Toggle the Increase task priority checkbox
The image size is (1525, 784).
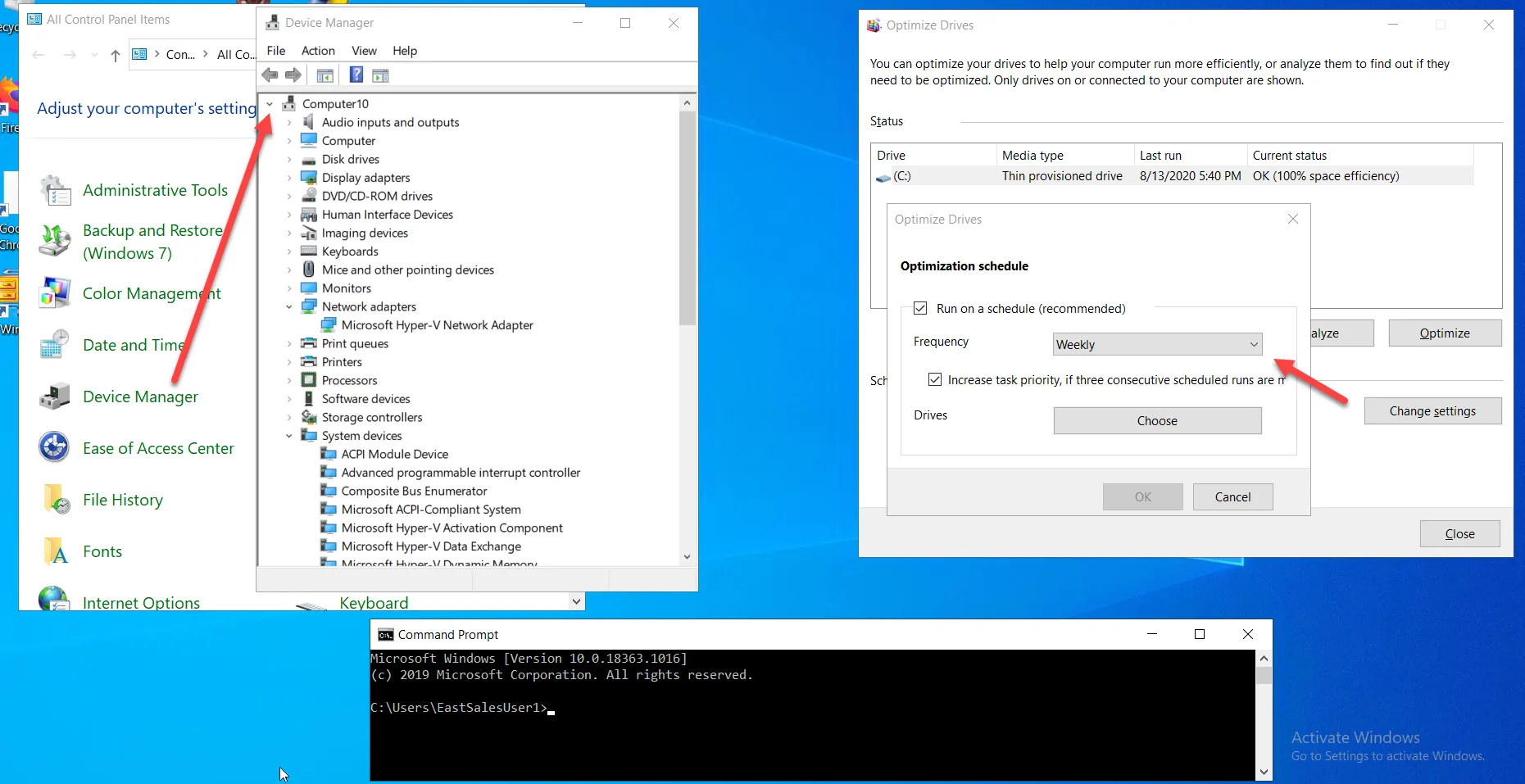934,379
